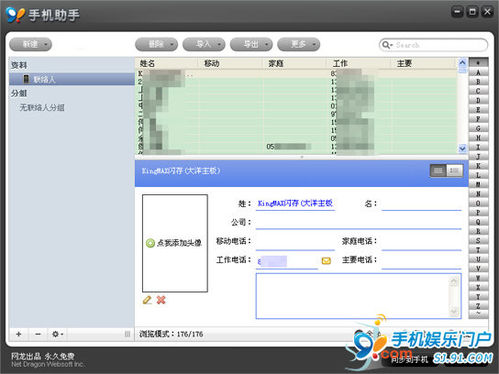499x374 pixels.
Task: Jump to contacts under letter K
Action: tap(478, 166)
